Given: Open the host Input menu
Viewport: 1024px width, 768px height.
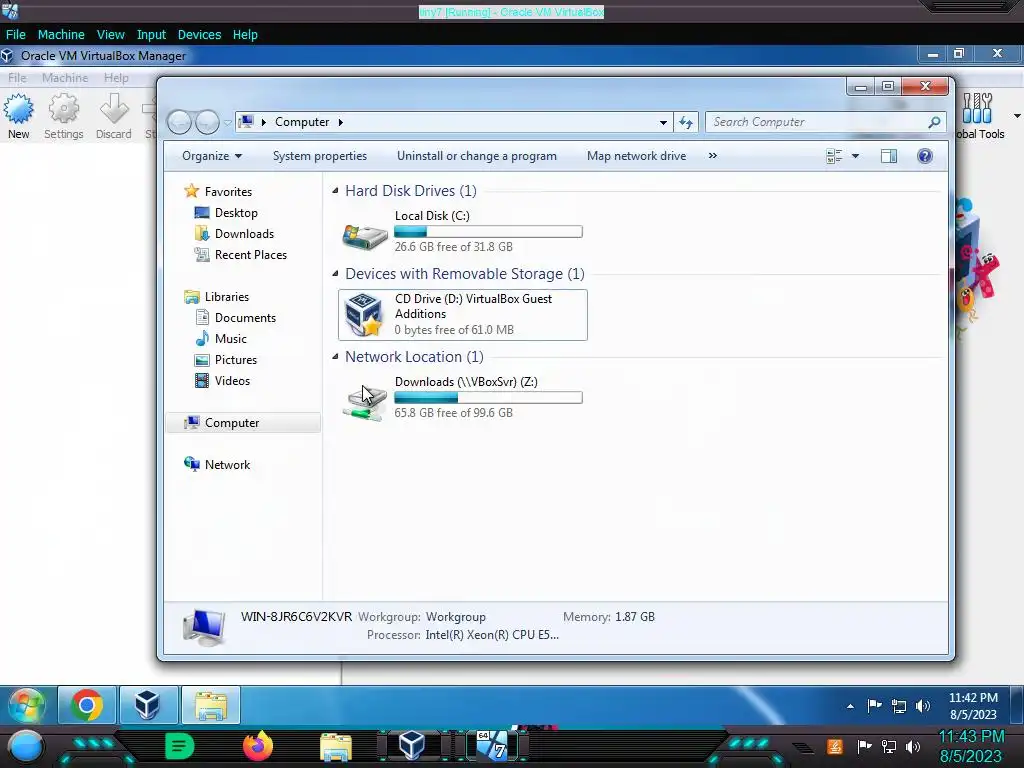Looking at the screenshot, I should pos(151,35).
